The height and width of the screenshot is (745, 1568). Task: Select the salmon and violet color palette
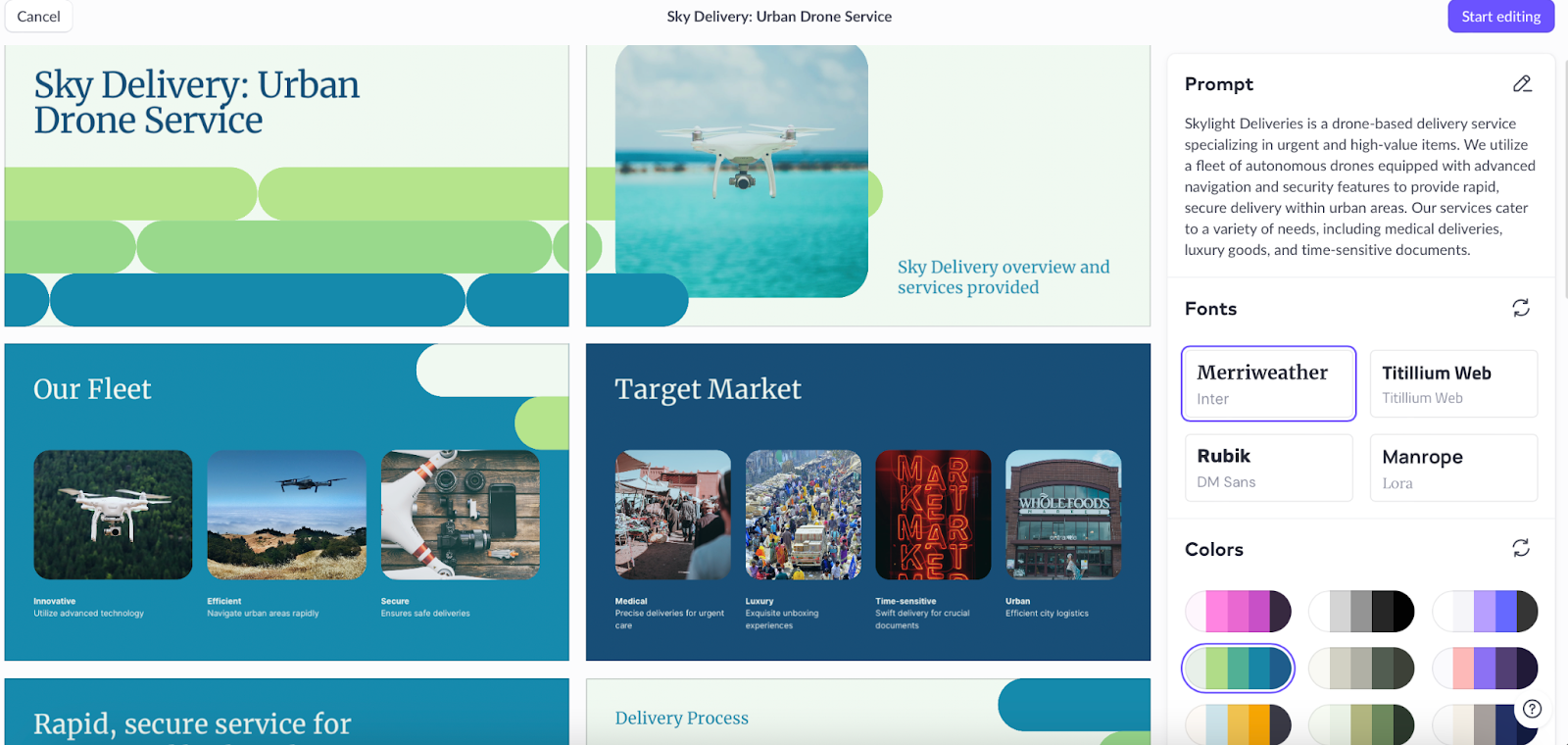click(x=1485, y=669)
